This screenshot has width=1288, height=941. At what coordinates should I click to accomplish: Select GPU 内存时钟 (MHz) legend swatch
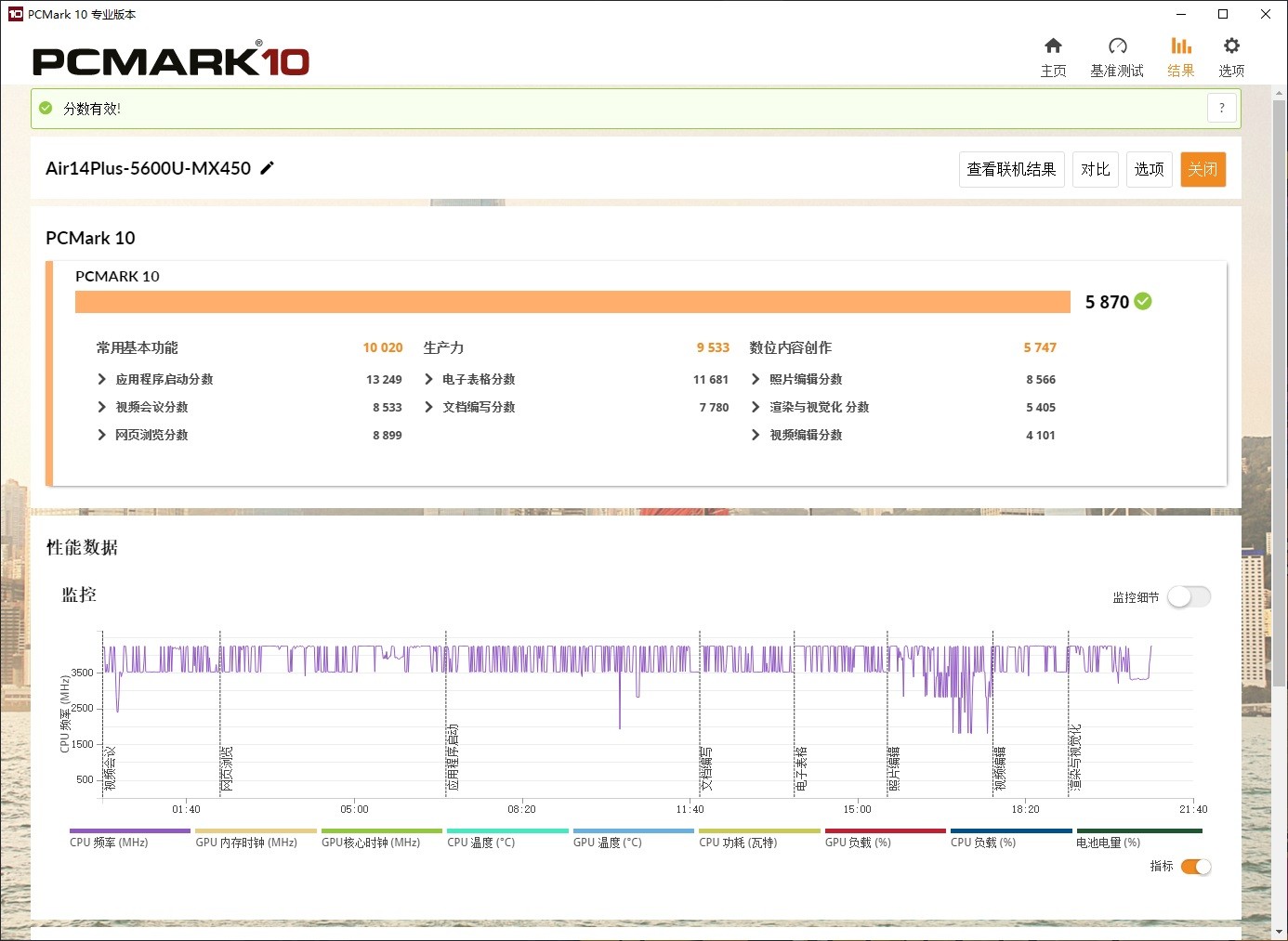coord(256,831)
